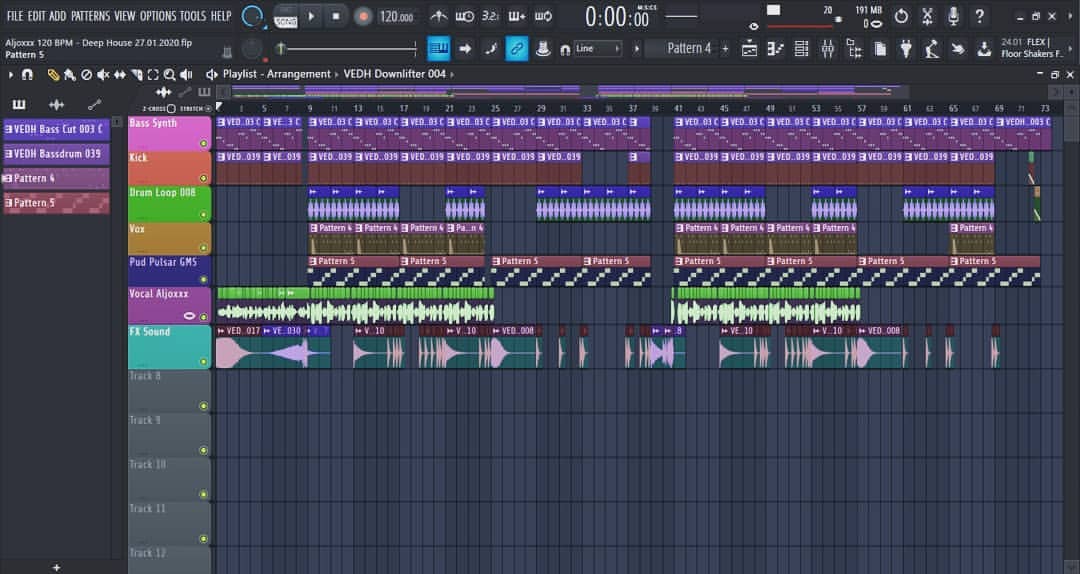
Task: Open the help question mark icon
Action: click(x=979, y=16)
